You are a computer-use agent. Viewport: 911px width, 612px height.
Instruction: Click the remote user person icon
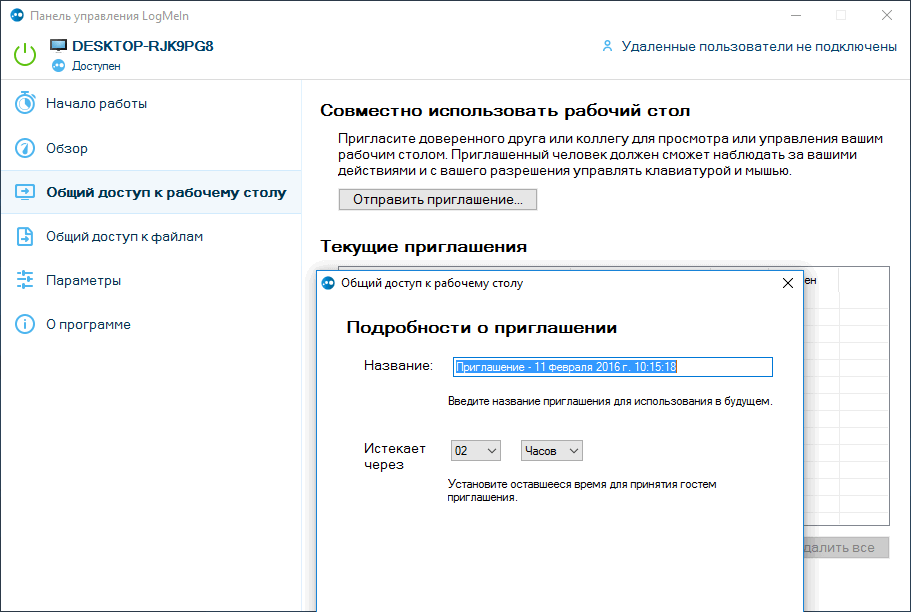pos(607,46)
